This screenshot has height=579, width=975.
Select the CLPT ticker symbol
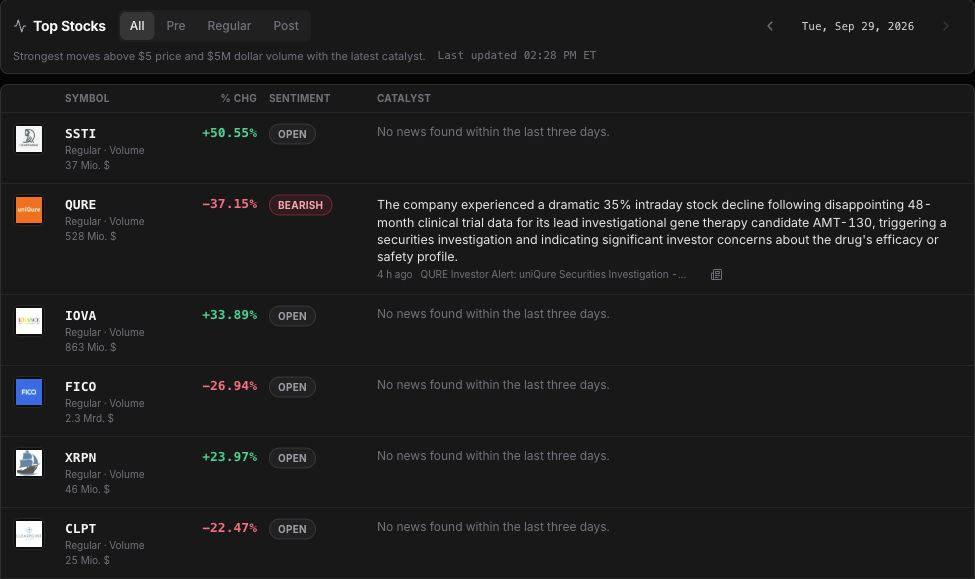pyautogui.click(x=80, y=528)
